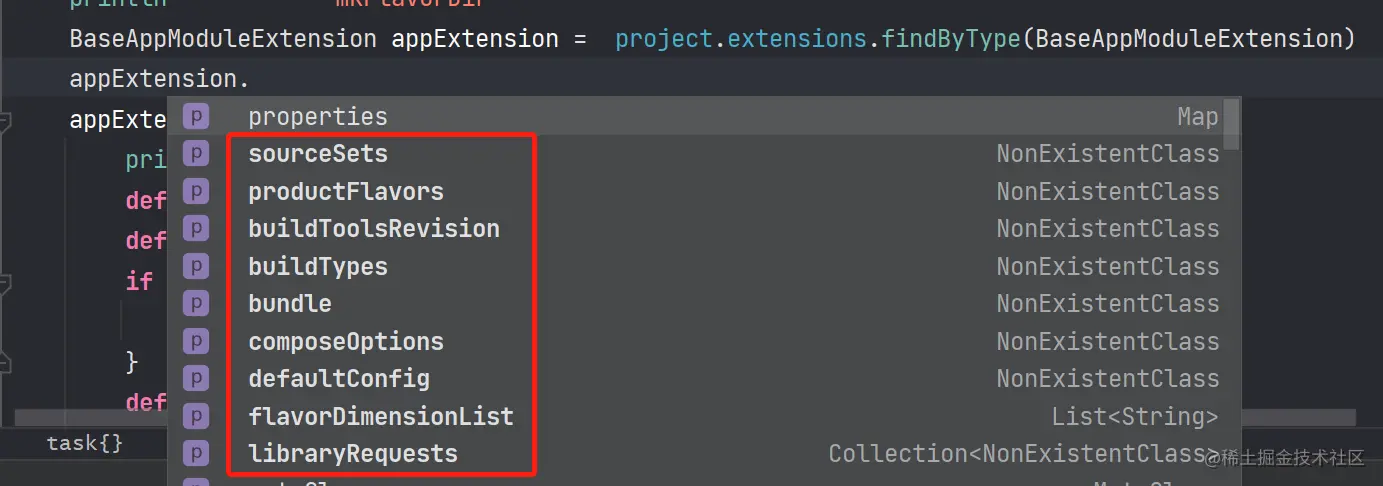This screenshot has height=486, width=1383.
Task: Click the property icon beside buildTypes
Action: [196, 266]
